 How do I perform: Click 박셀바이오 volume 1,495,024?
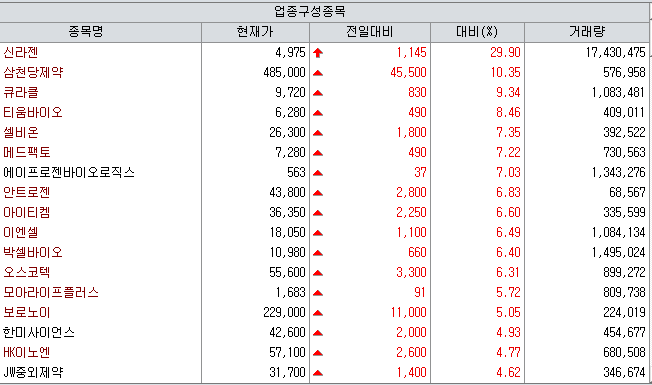[619, 252]
